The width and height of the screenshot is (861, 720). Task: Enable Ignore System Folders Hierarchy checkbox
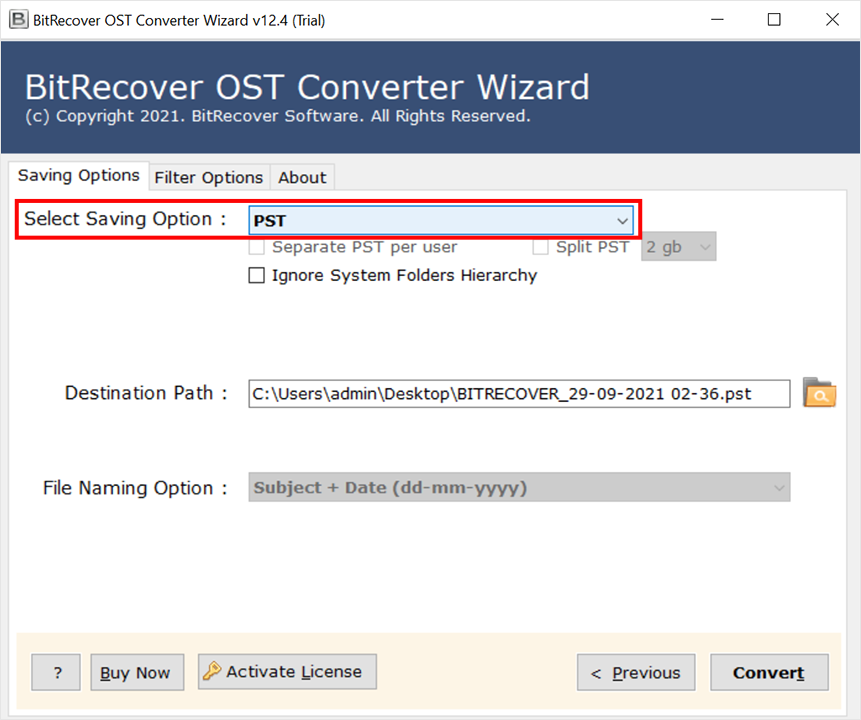(x=257, y=275)
